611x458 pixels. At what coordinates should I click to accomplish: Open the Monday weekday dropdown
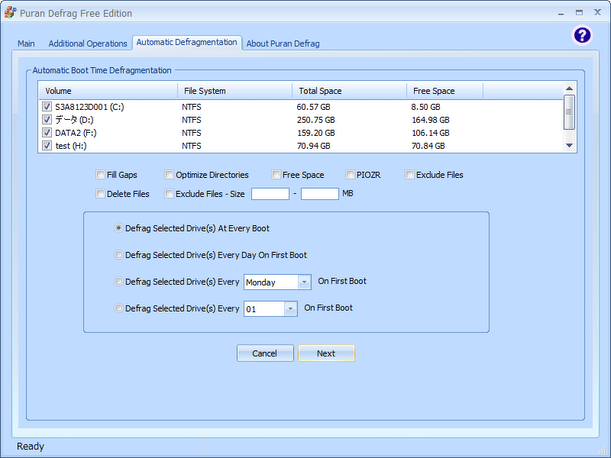click(x=304, y=282)
